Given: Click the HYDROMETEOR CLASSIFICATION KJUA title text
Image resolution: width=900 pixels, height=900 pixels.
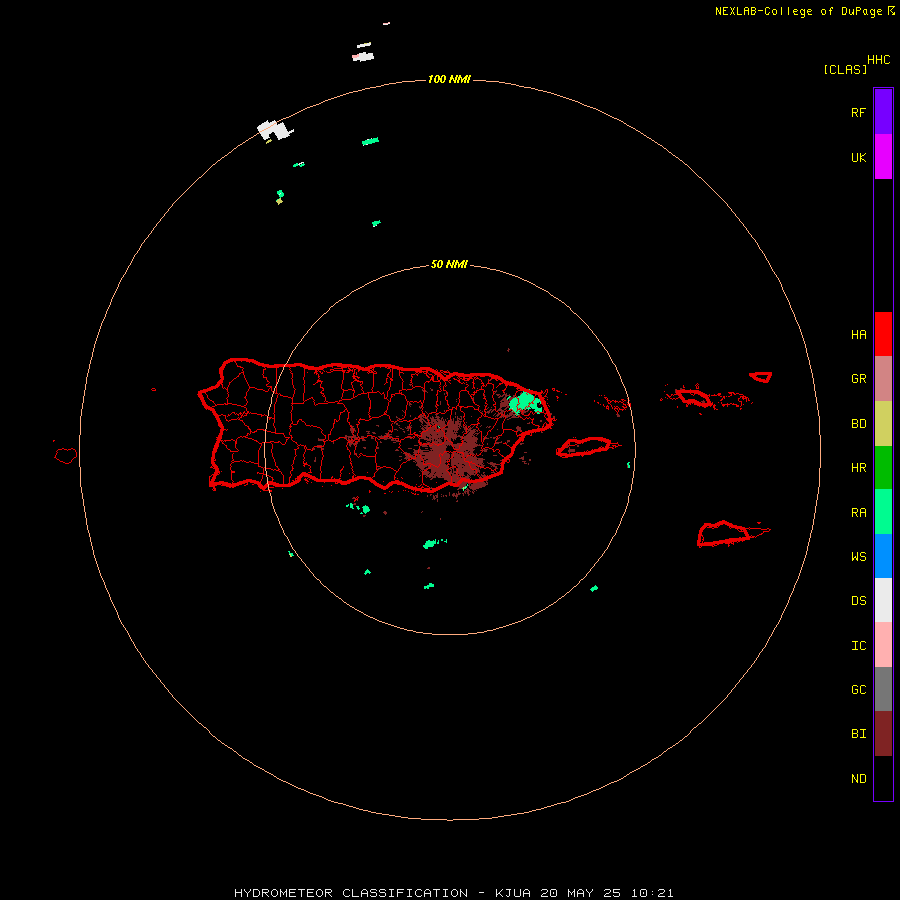Looking at the screenshot, I should point(453,893).
